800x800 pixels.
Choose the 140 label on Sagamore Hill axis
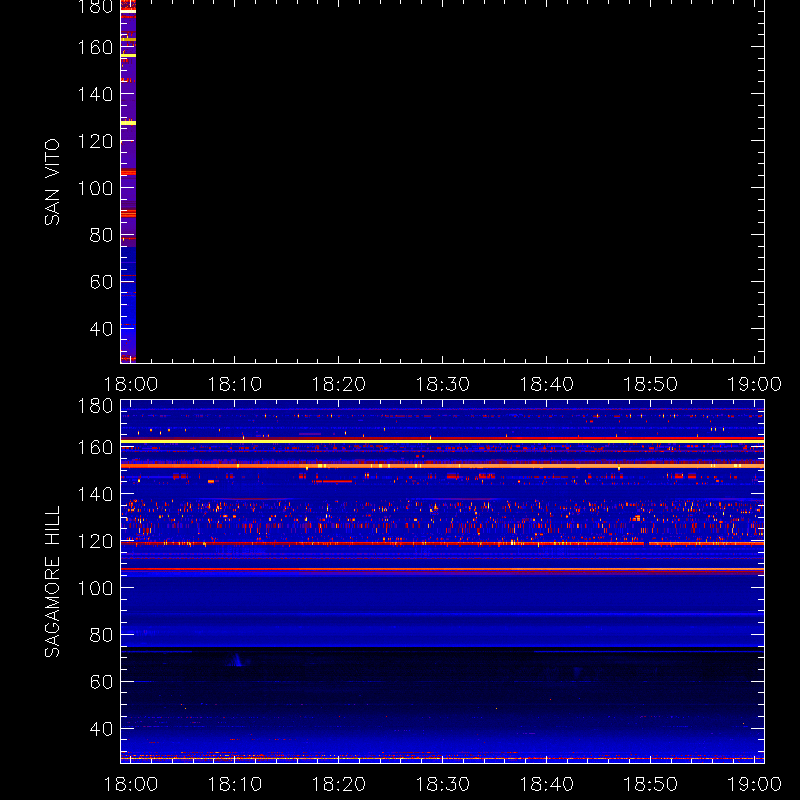pyautogui.click(x=95, y=494)
